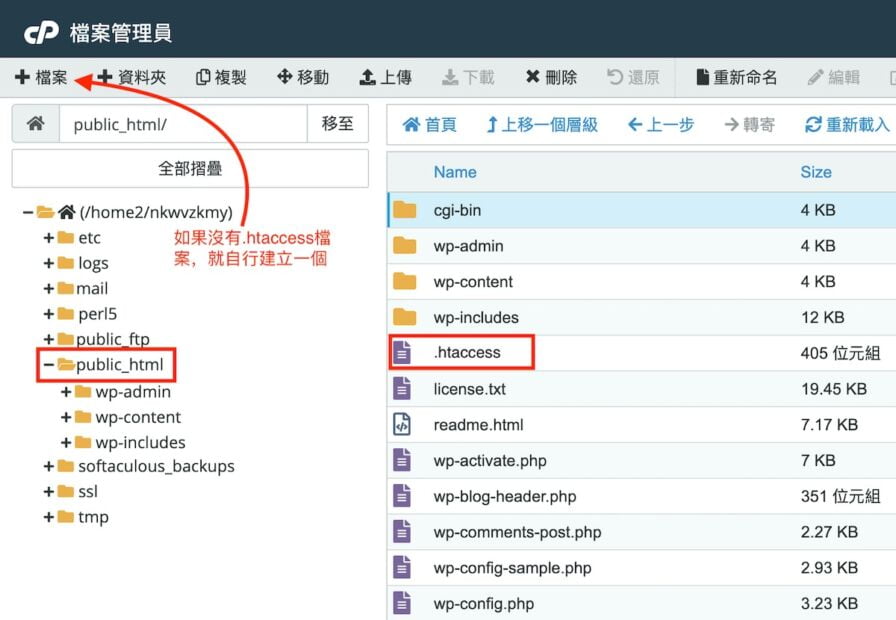
Task: Click the 全部摺疊 collapse all button
Action: pyautogui.click(x=189, y=169)
